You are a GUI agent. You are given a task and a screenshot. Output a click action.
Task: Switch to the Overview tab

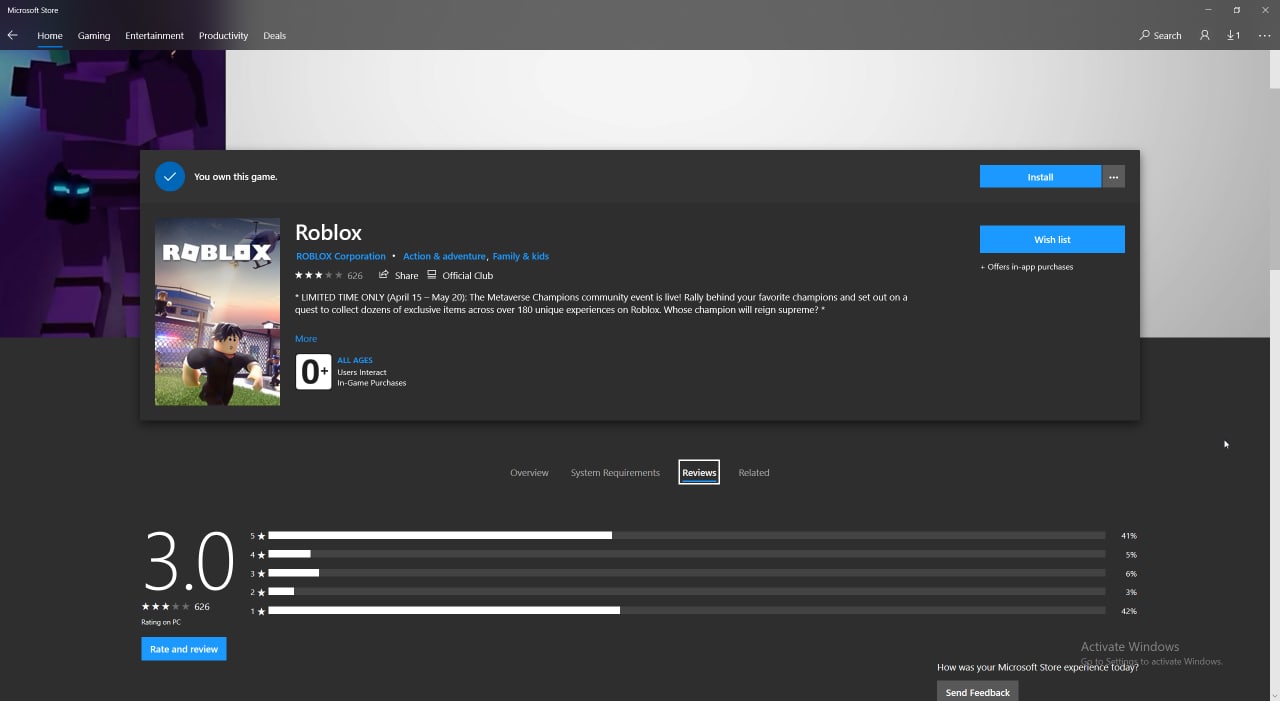(529, 473)
